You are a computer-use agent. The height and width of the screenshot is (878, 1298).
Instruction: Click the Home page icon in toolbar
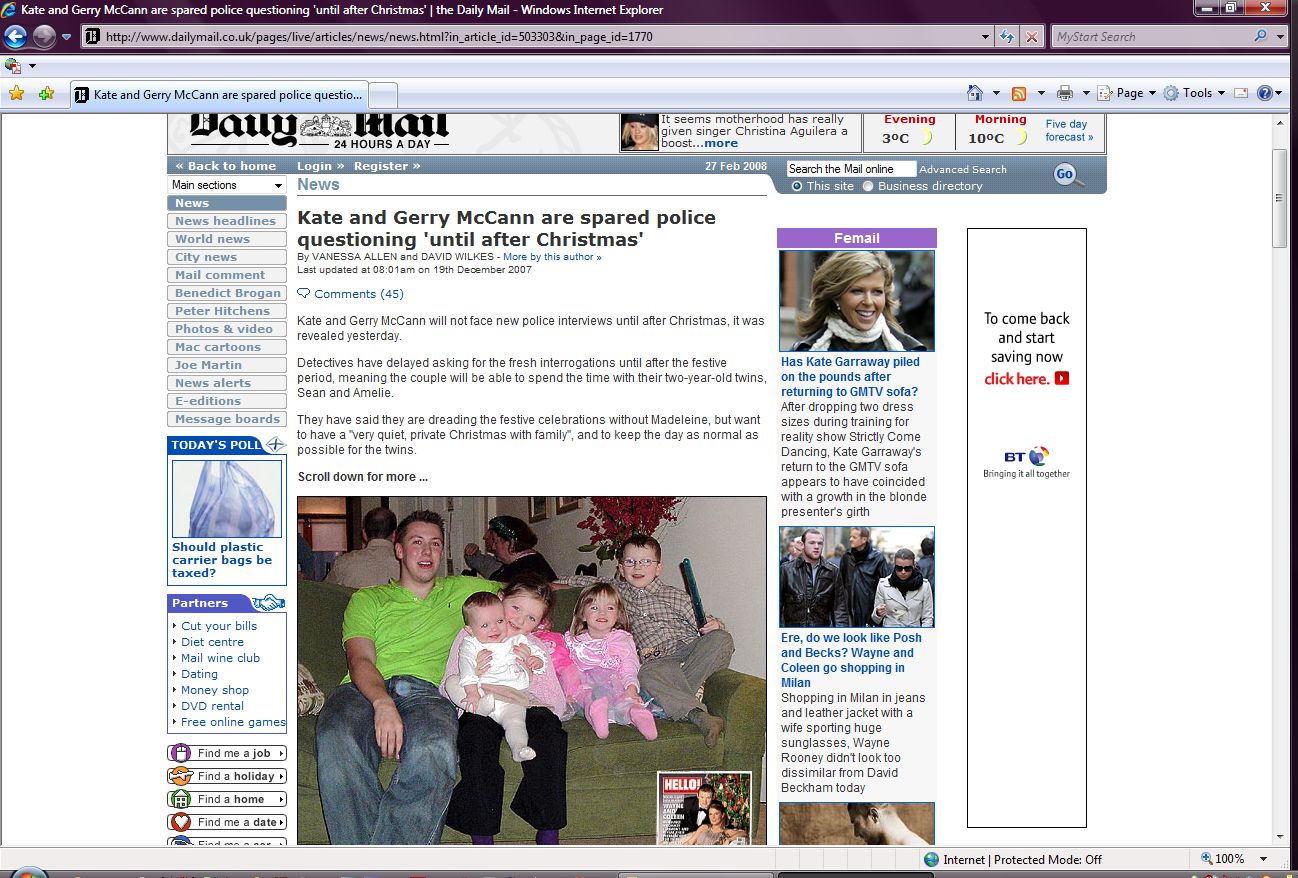click(x=975, y=93)
